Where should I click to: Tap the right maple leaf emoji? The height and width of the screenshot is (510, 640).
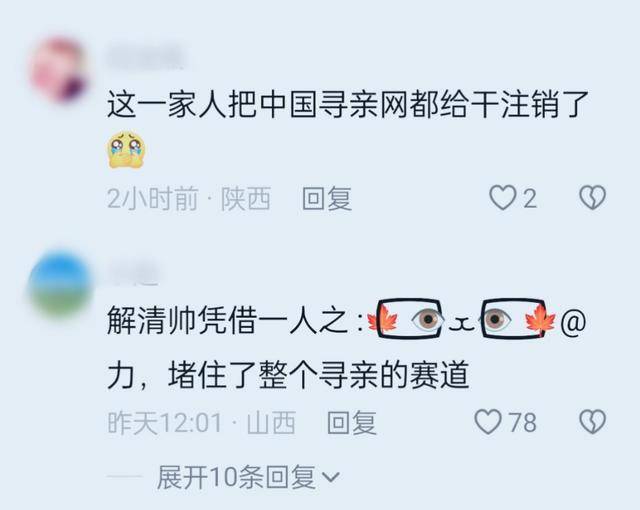[x=540, y=319]
